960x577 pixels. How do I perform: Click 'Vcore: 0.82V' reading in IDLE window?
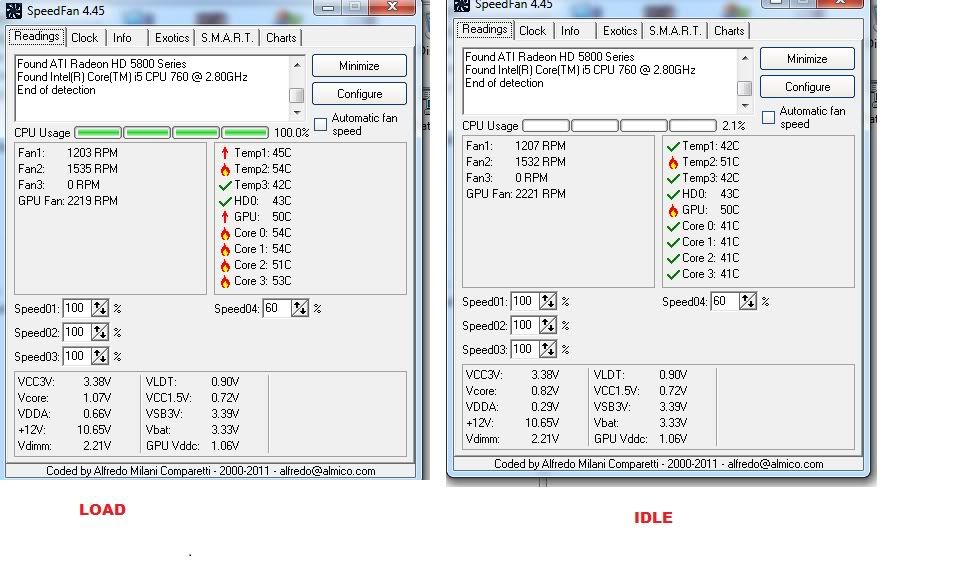click(513, 391)
